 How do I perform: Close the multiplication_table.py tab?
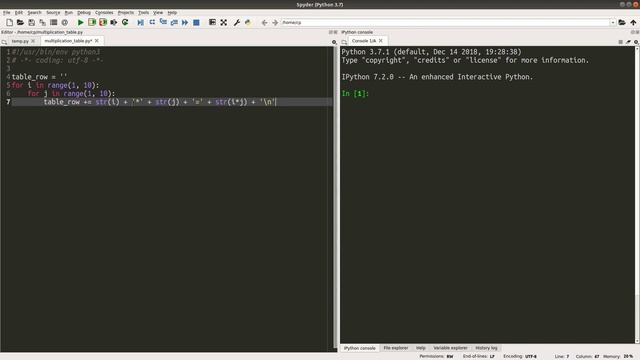coord(97,41)
